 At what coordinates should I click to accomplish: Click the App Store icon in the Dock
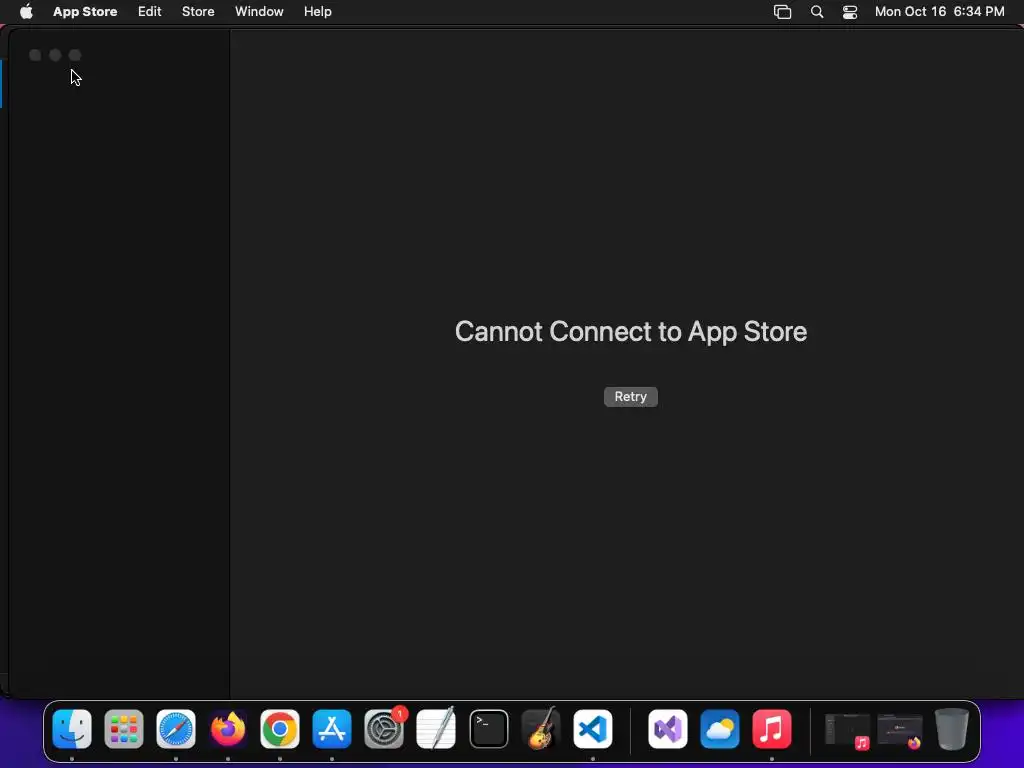tap(332, 729)
